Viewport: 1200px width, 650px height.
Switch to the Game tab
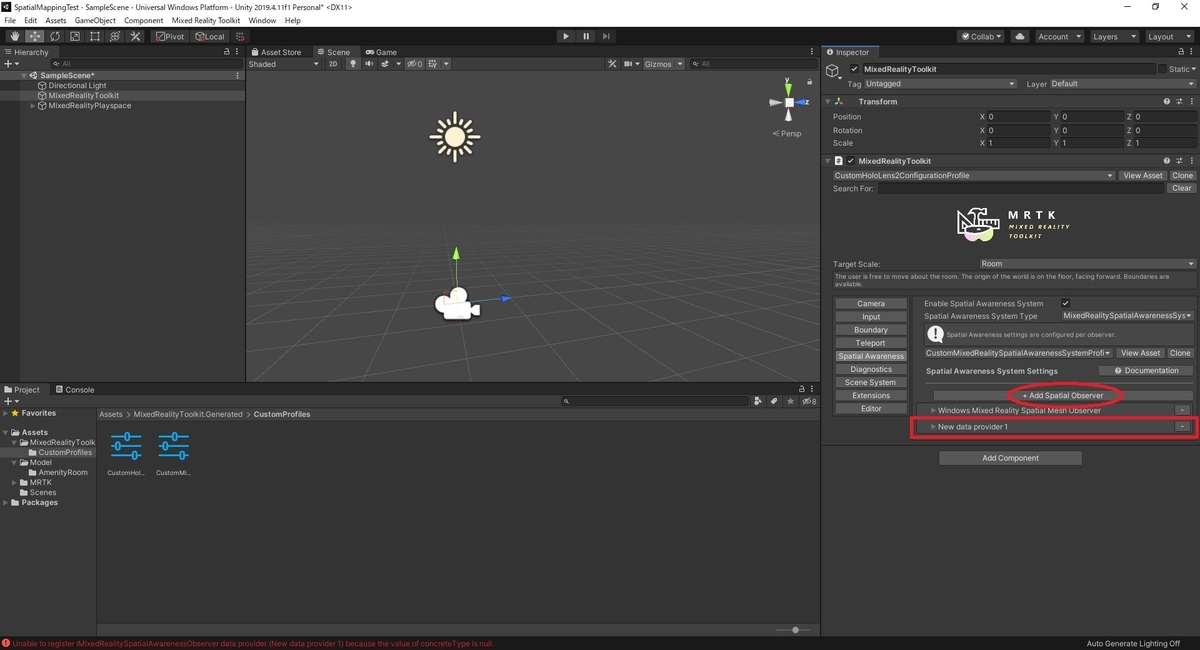pyautogui.click(x=381, y=52)
